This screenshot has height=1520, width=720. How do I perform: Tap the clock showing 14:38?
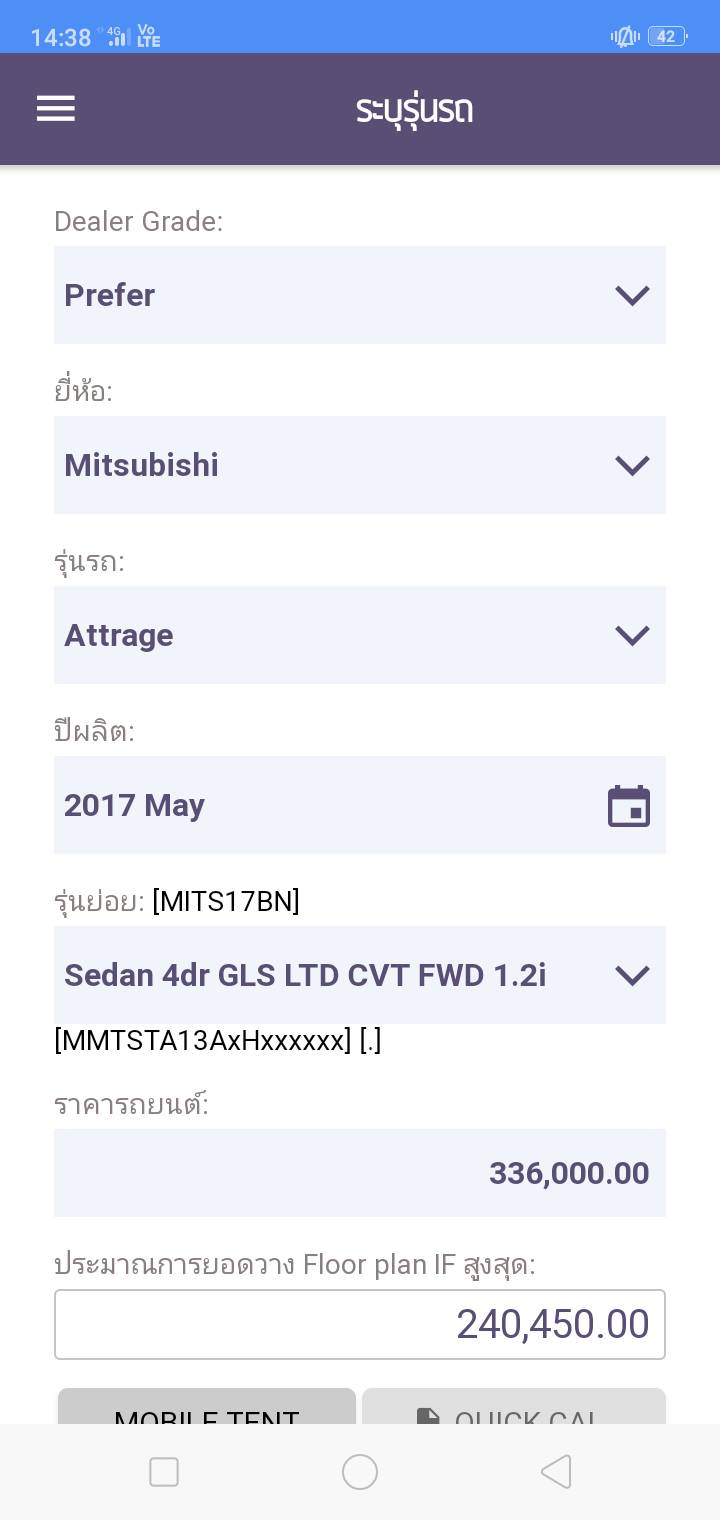tap(61, 38)
